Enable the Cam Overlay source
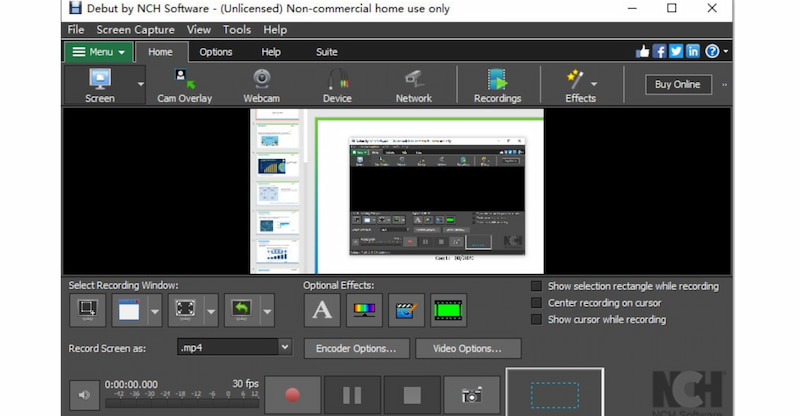The height and width of the screenshot is (416, 800). (x=184, y=85)
